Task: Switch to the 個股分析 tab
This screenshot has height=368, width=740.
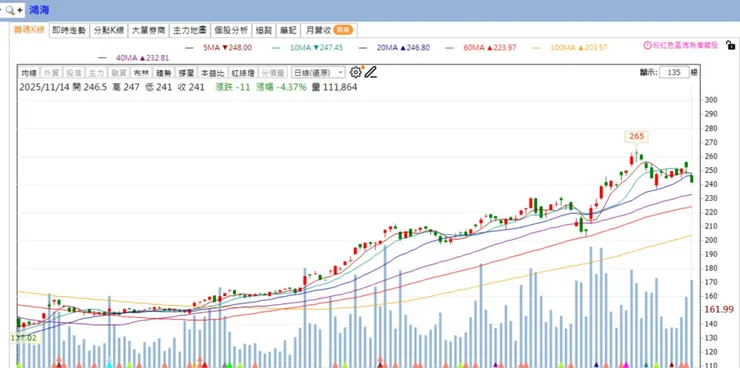Action: coord(231,31)
